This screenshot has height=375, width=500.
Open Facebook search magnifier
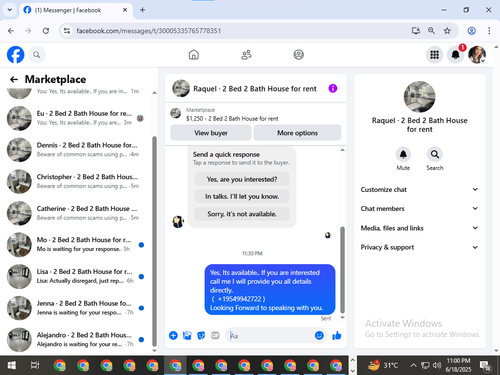pyautogui.click(x=37, y=55)
